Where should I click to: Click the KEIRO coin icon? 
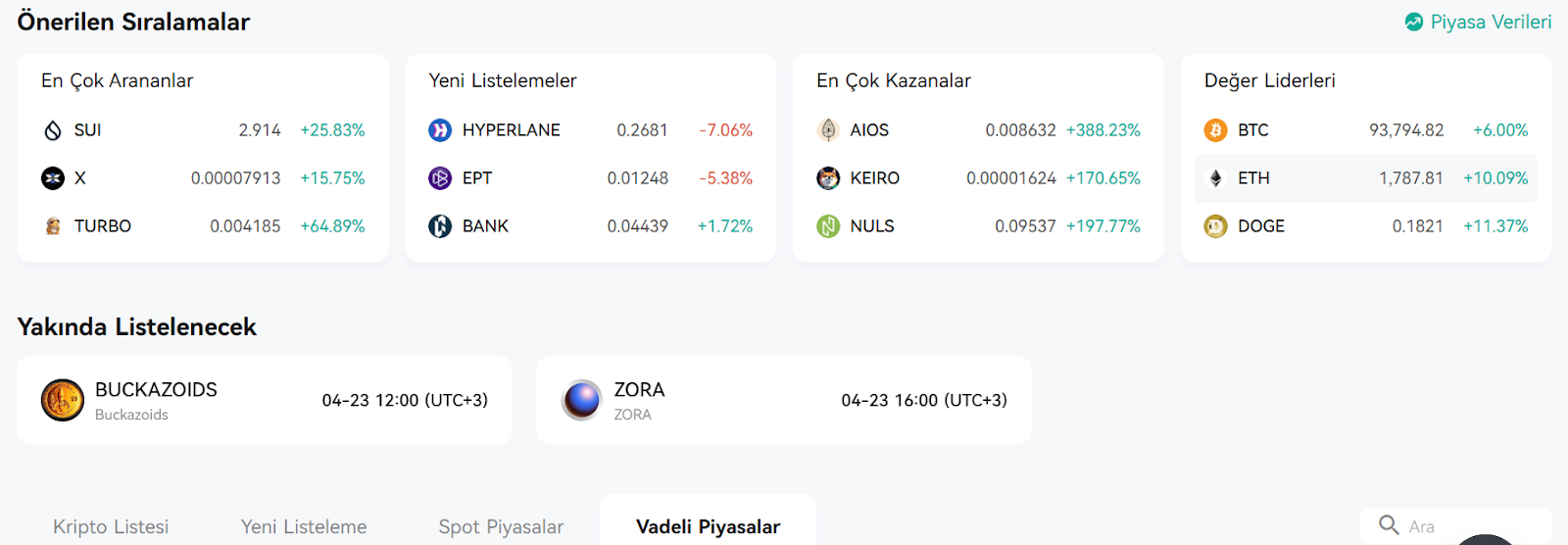(x=828, y=178)
